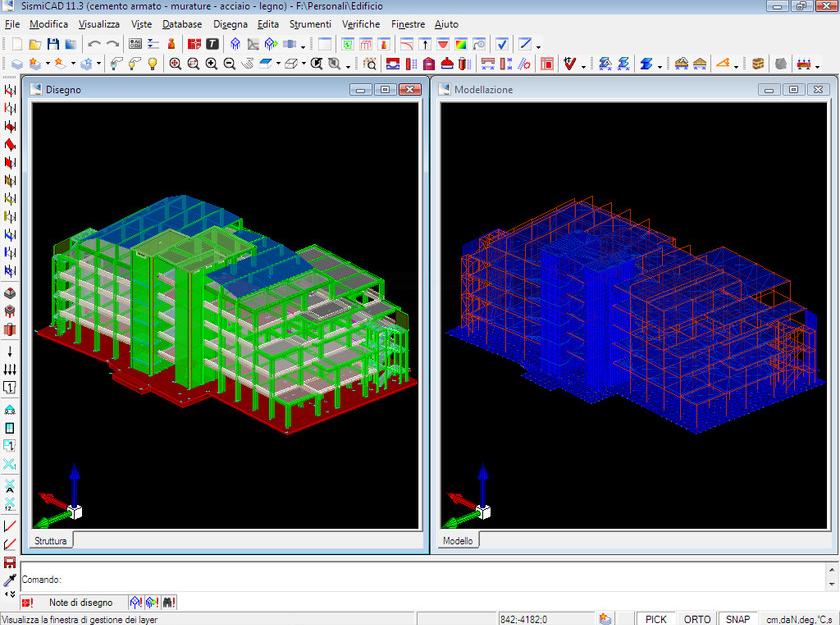This screenshot has height=625, width=840.
Task: Redo the last action with the redo arrow
Action: pos(112,41)
